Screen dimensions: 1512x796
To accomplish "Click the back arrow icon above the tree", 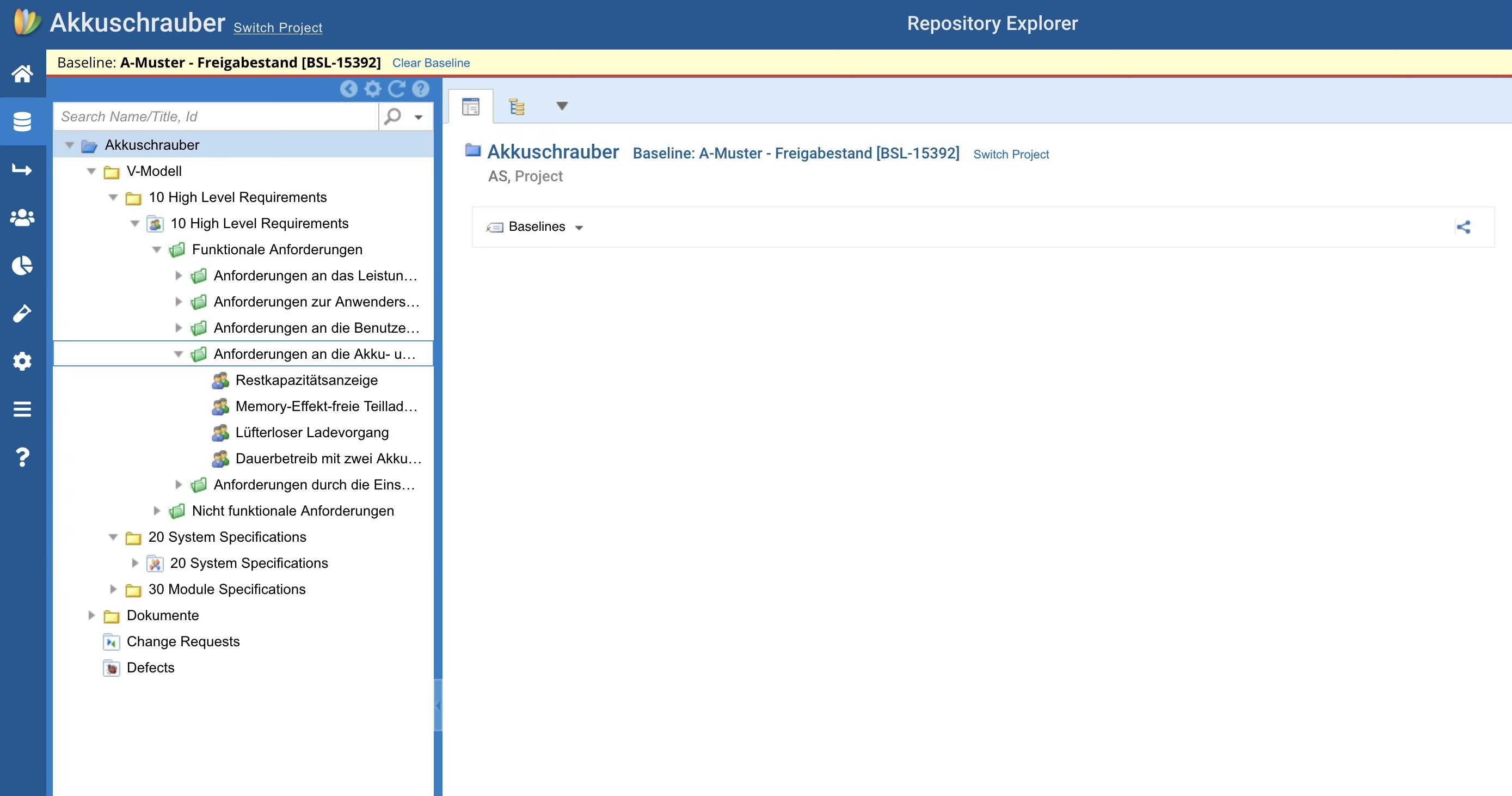I will click(x=349, y=89).
